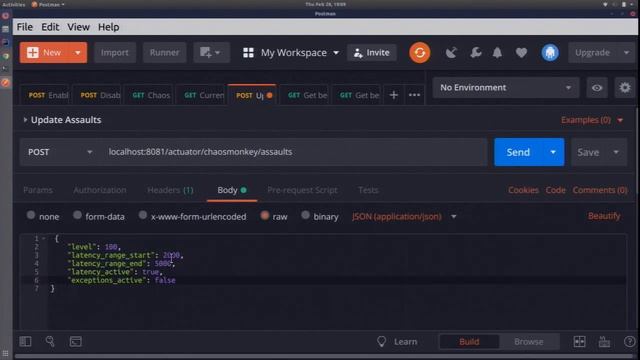Select the GET Chaos request tab
The image size is (640, 360).
(x=150, y=96)
